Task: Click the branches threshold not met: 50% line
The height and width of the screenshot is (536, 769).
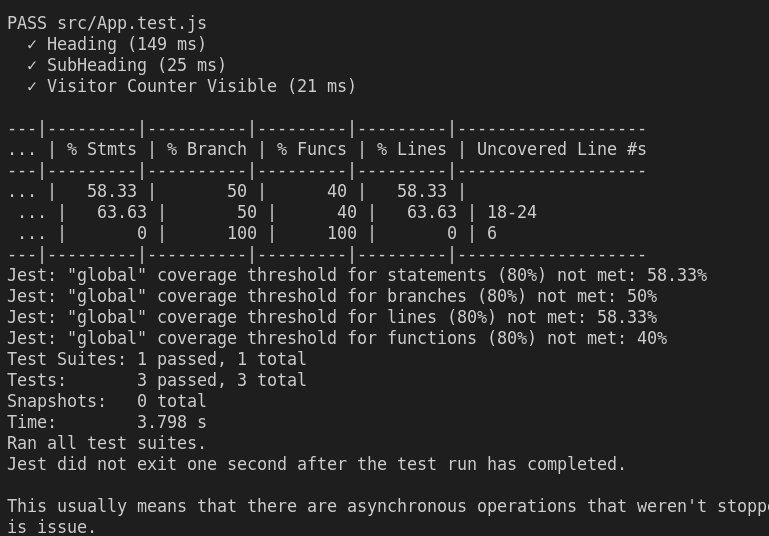Action: [332, 296]
